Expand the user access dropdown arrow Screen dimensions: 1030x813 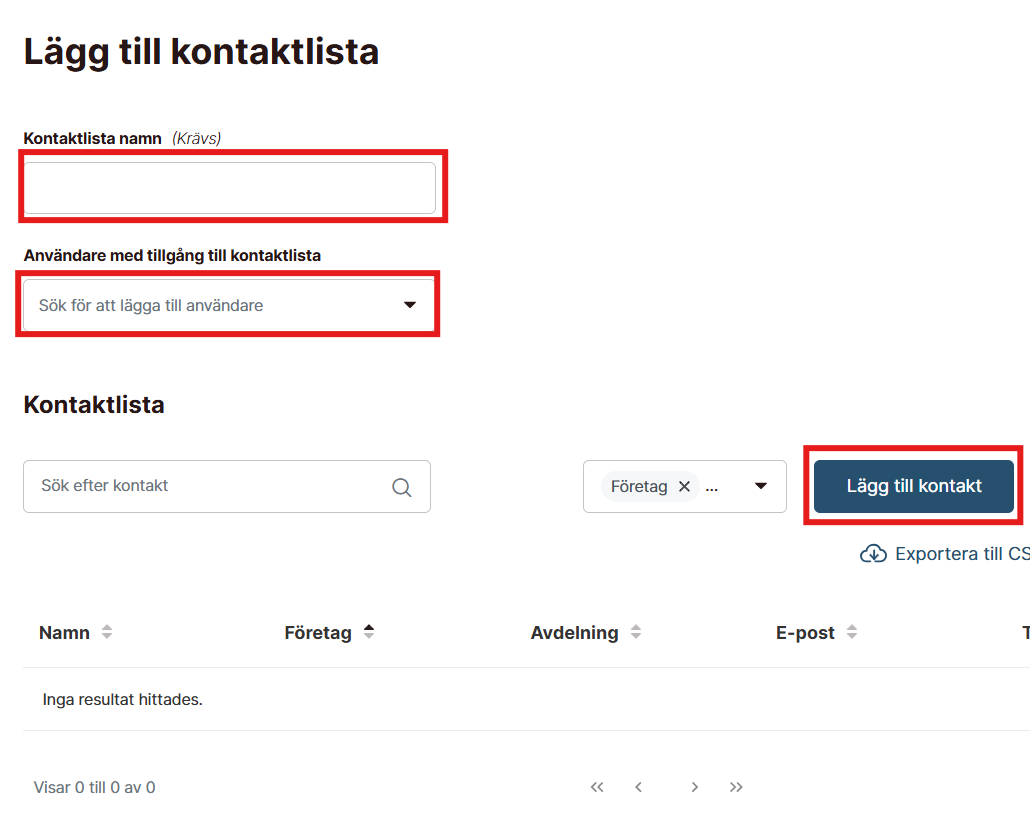pyautogui.click(x=409, y=305)
